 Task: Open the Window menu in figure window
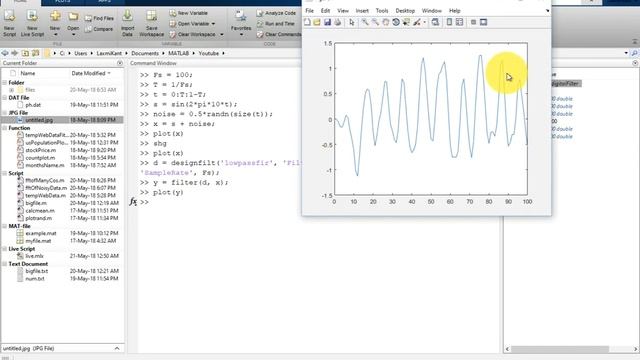pos(431,11)
